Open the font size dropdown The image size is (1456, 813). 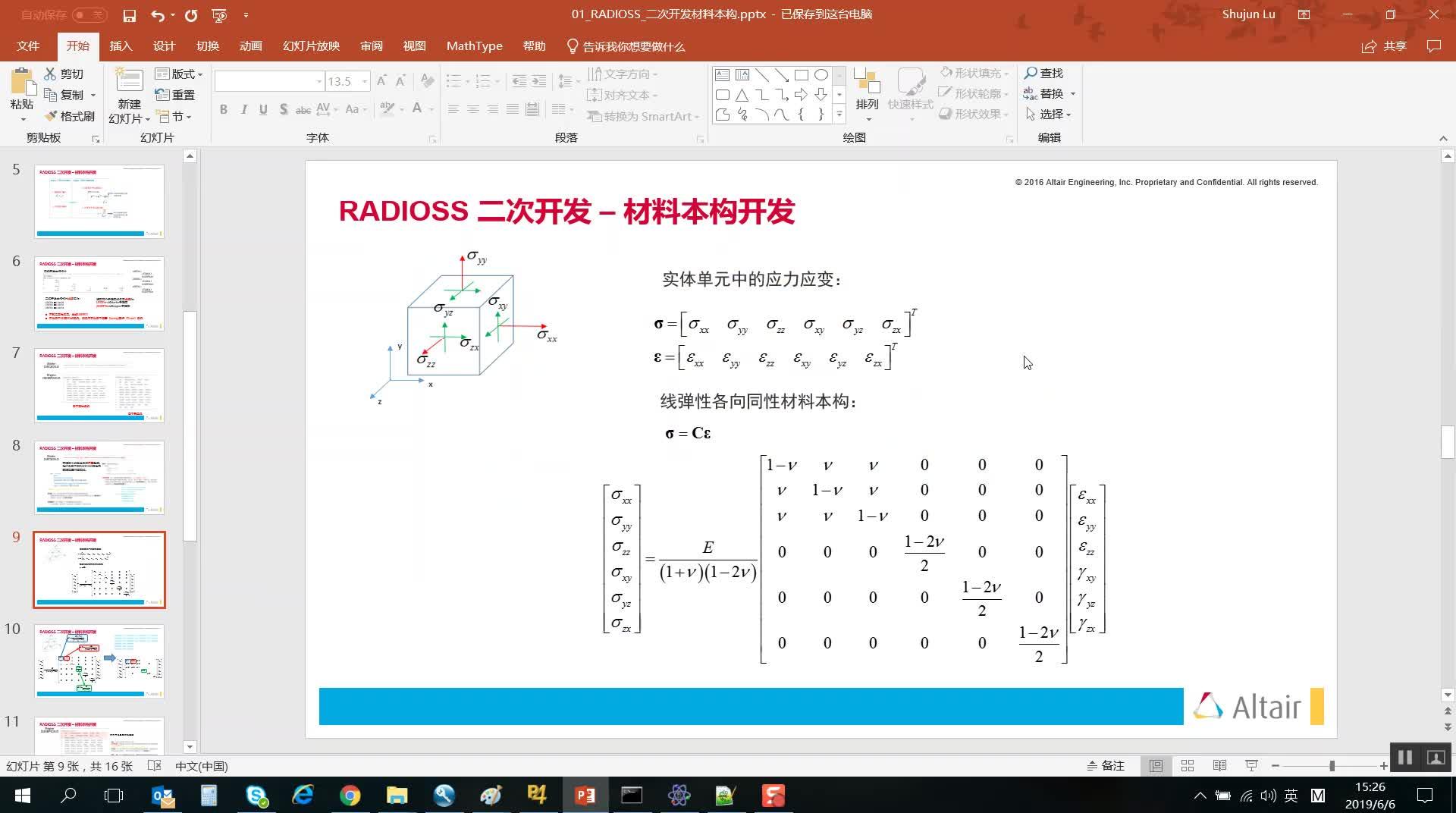tap(364, 80)
